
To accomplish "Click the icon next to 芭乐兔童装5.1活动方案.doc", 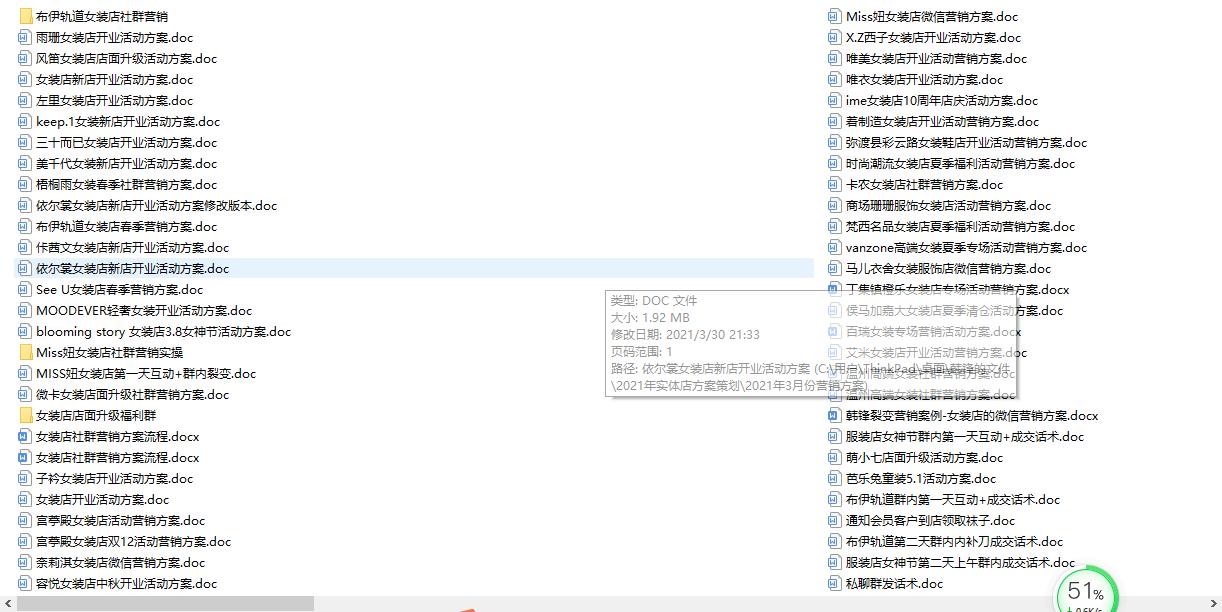I will (x=835, y=478).
